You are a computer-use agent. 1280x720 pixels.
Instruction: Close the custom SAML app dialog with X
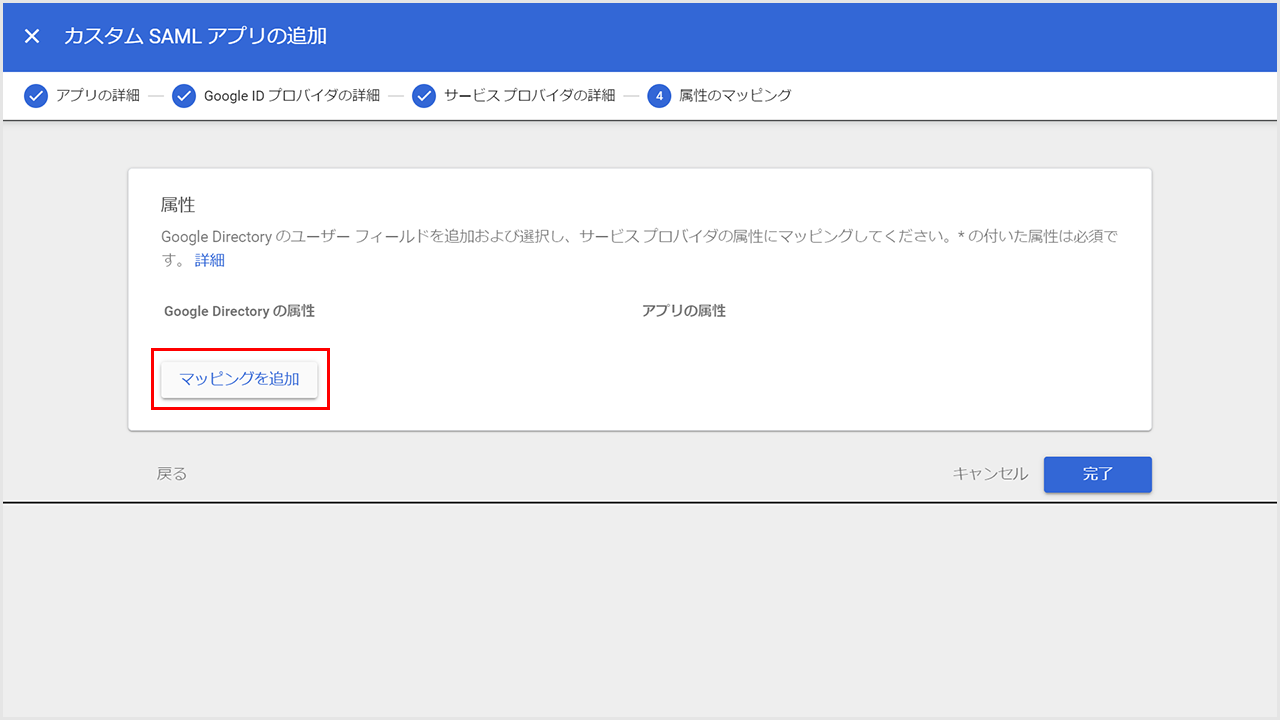[x=32, y=36]
